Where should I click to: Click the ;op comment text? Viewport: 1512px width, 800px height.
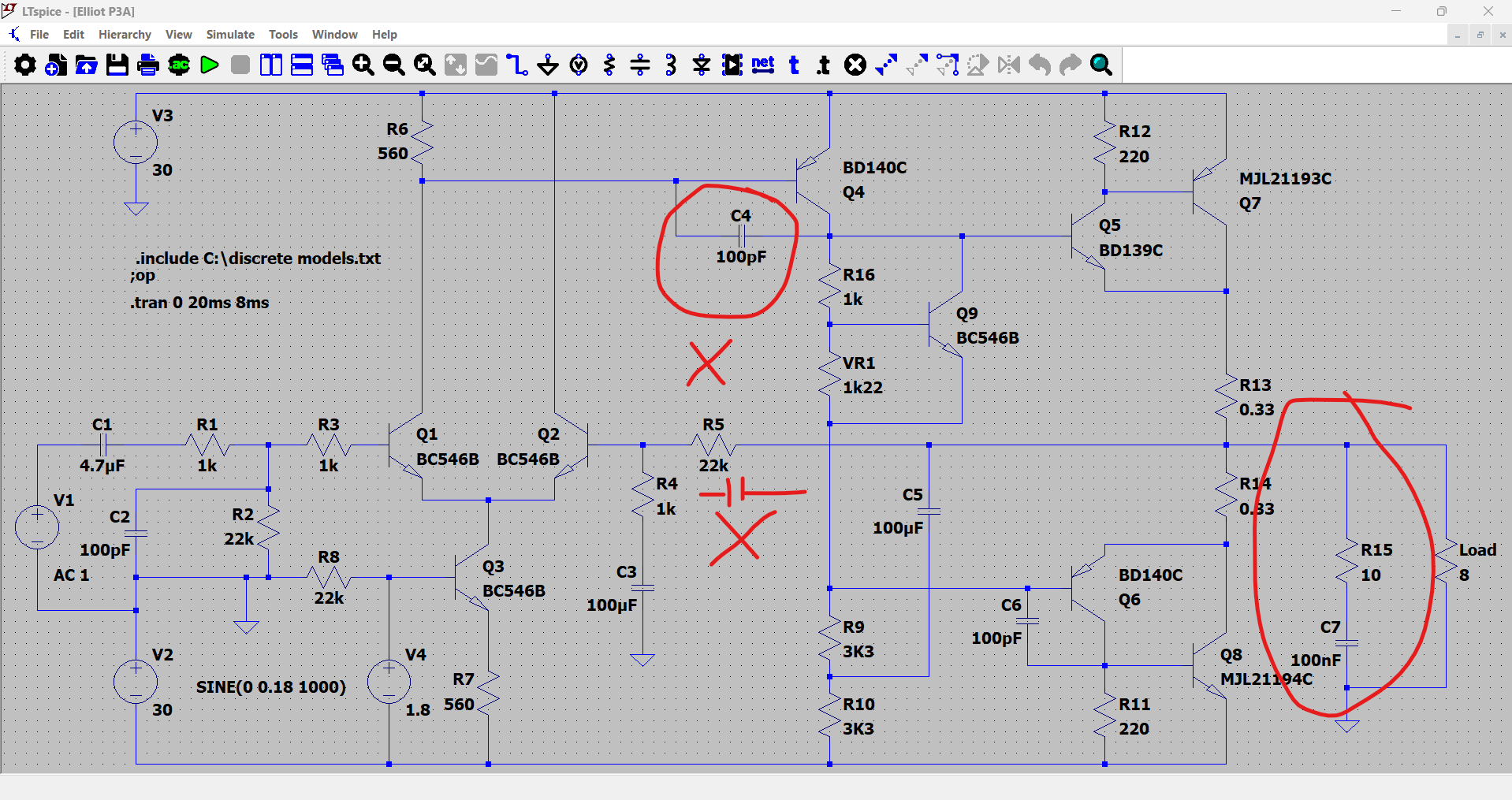(143, 276)
